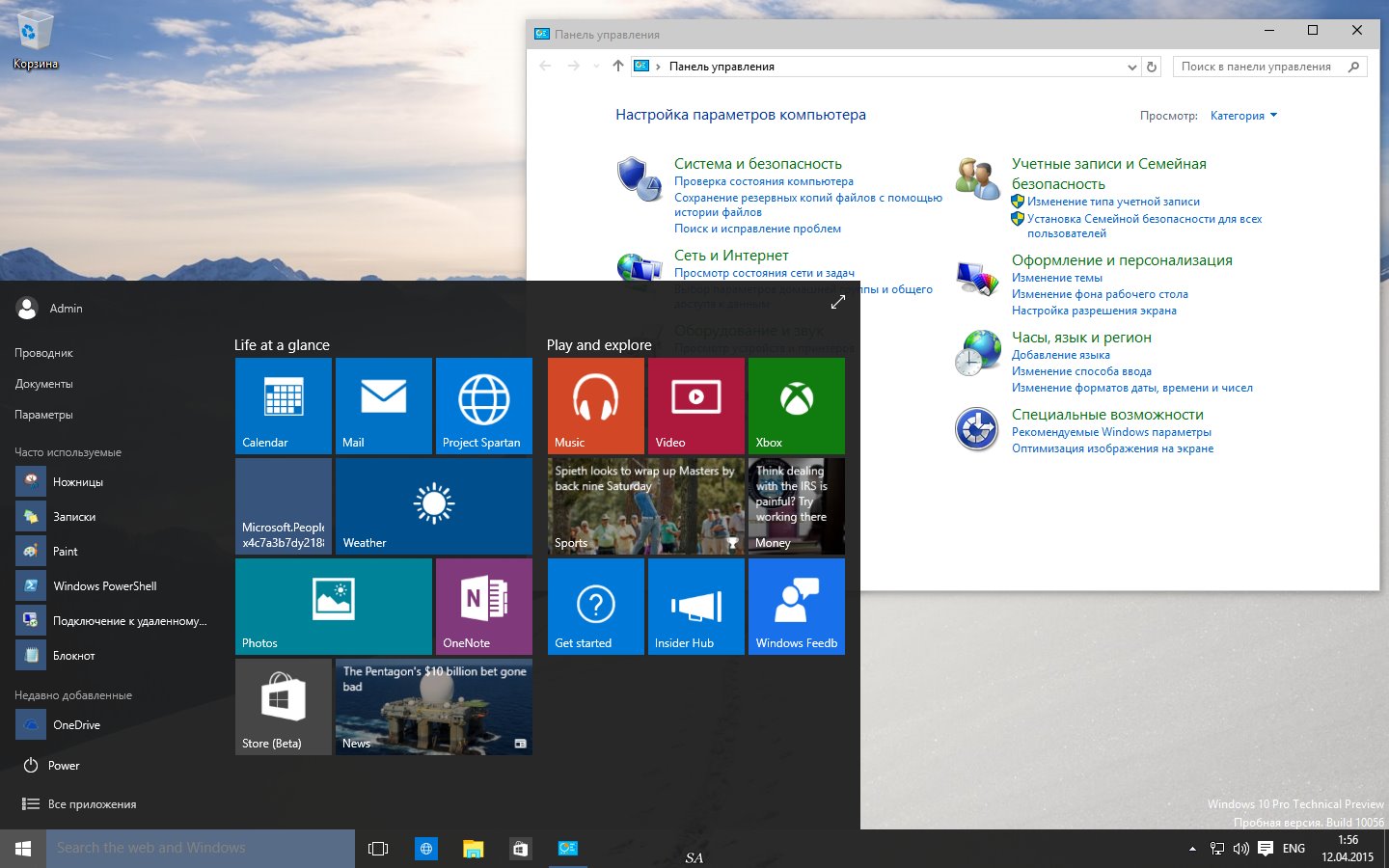Open File Explorer from taskbar
The image size is (1389, 868).
pyautogui.click(x=473, y=849)
